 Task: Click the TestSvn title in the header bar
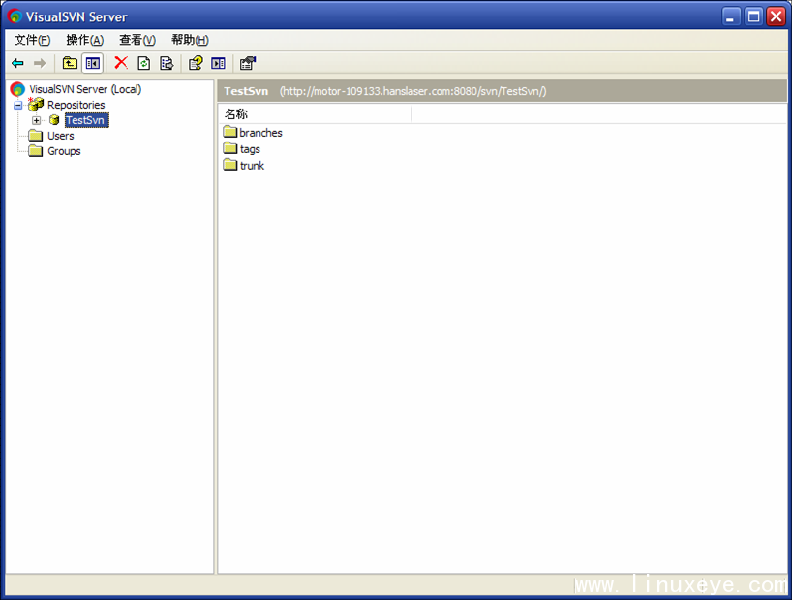246,91
